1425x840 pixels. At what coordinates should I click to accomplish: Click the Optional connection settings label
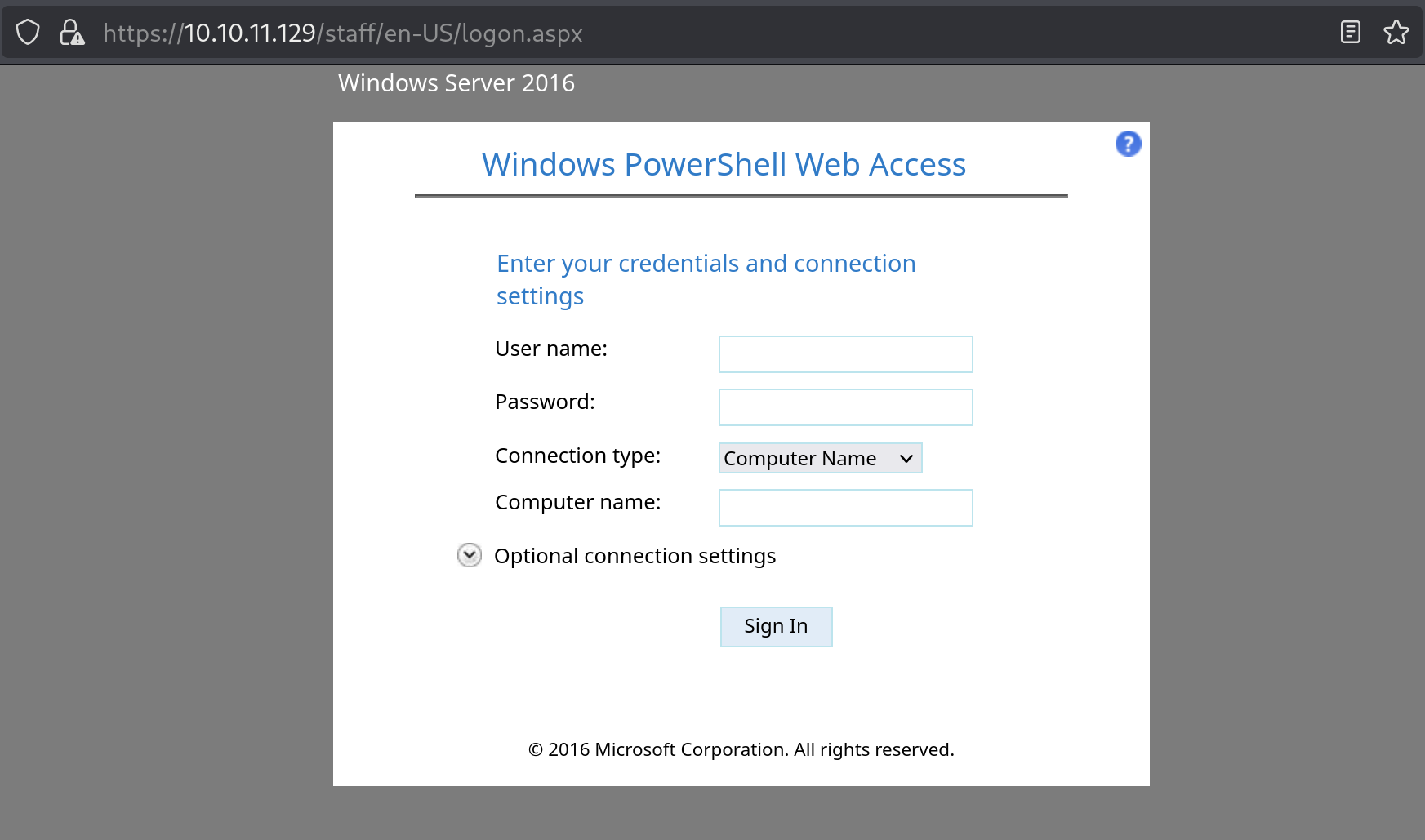pos(635,556)
